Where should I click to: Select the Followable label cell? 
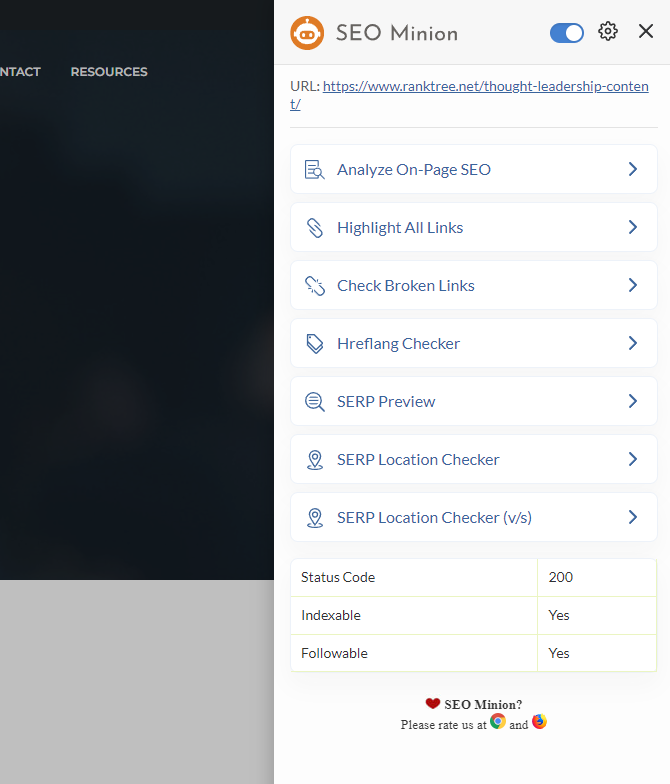click(x=414, y=654)
